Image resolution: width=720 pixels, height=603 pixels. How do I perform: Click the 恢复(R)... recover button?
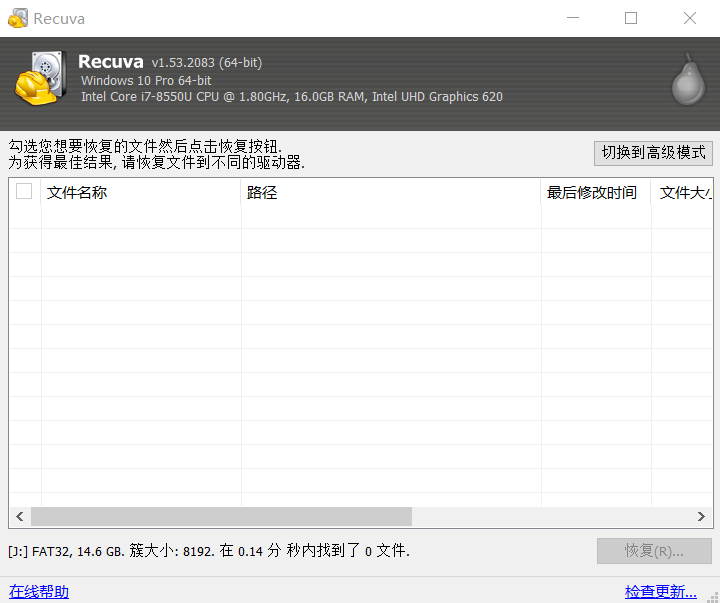654,551
